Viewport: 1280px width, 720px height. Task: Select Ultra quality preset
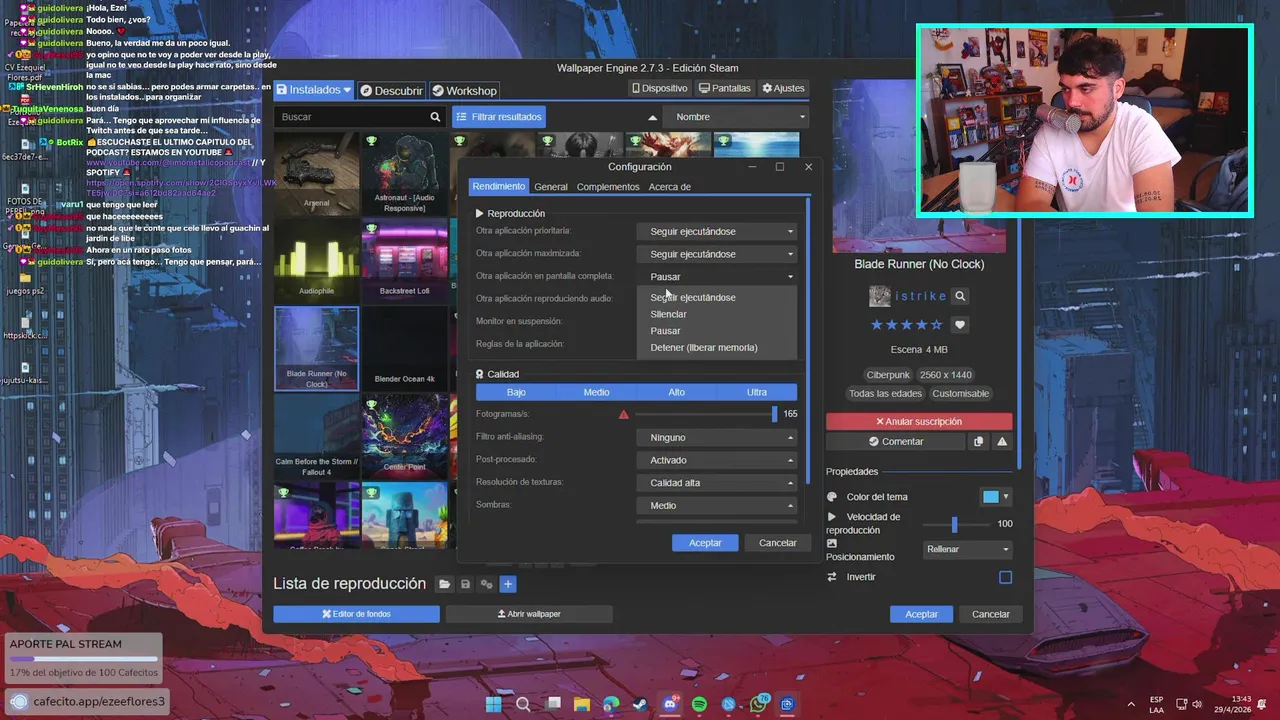click(757, 392)
